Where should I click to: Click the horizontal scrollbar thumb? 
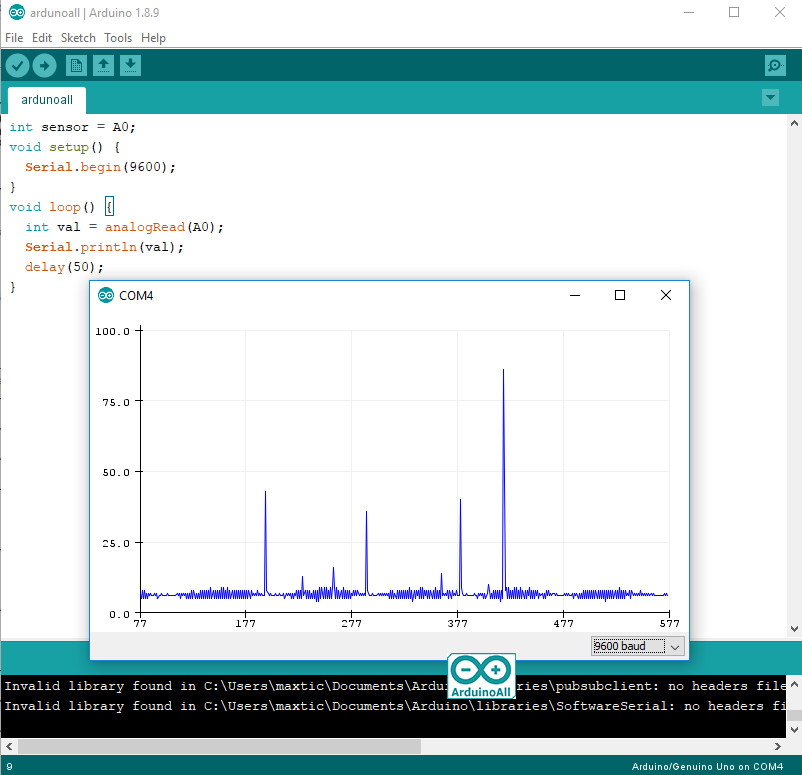[x=219, y=746]
